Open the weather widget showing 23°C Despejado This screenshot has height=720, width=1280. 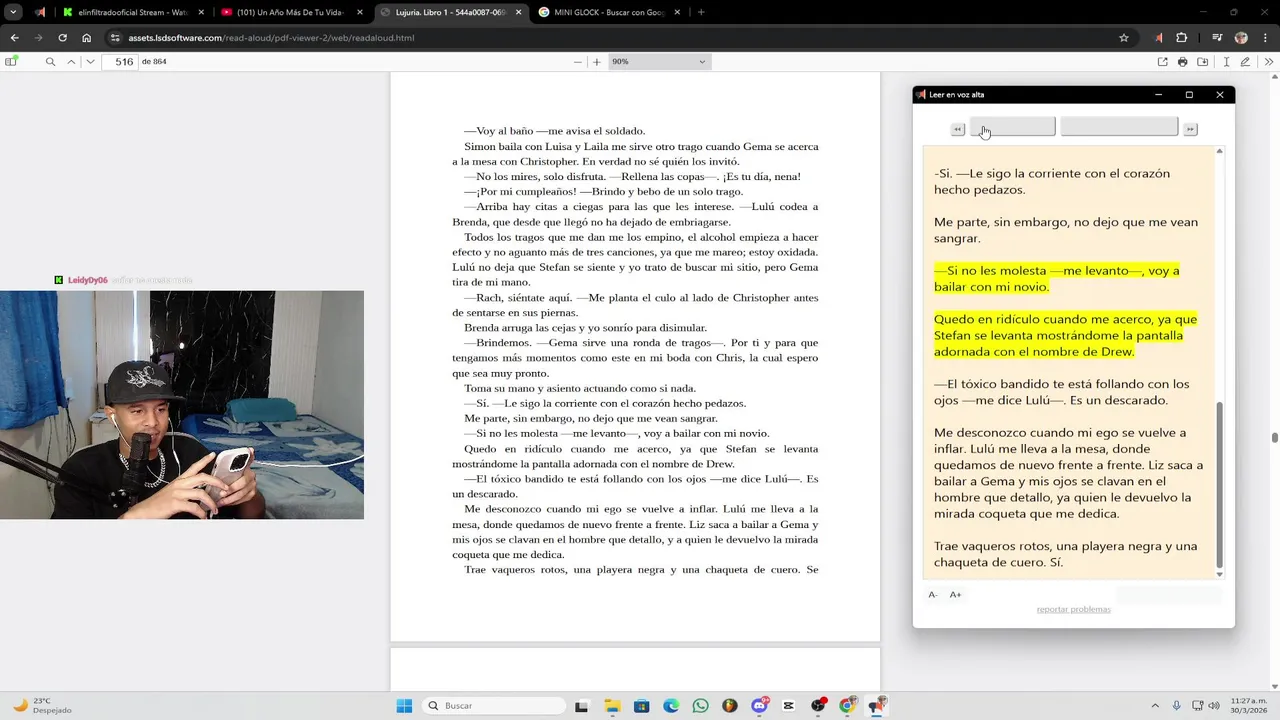(x=44, y=706)
